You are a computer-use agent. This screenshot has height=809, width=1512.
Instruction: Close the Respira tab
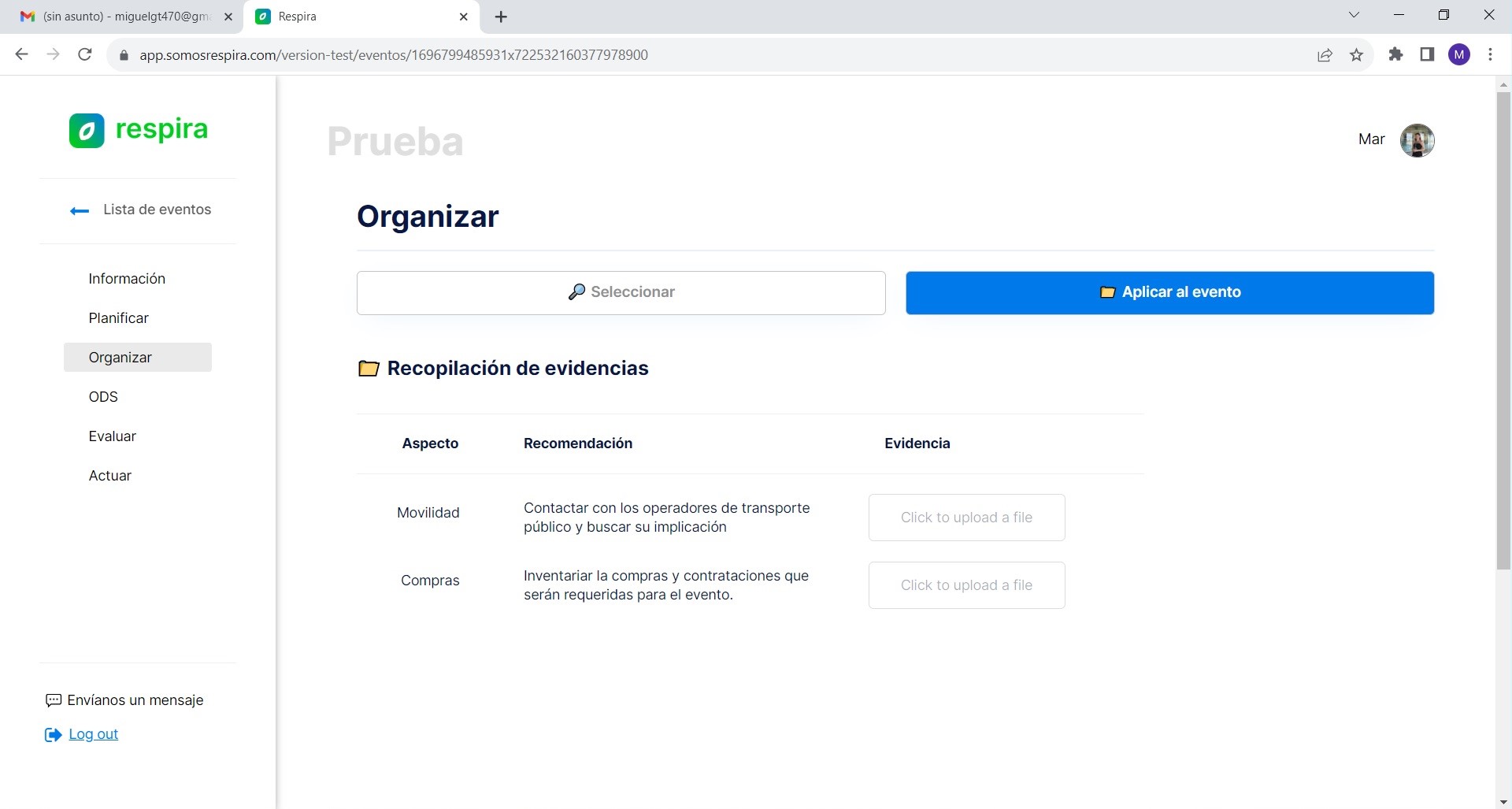pyautogui.click(x=464, y=17)
